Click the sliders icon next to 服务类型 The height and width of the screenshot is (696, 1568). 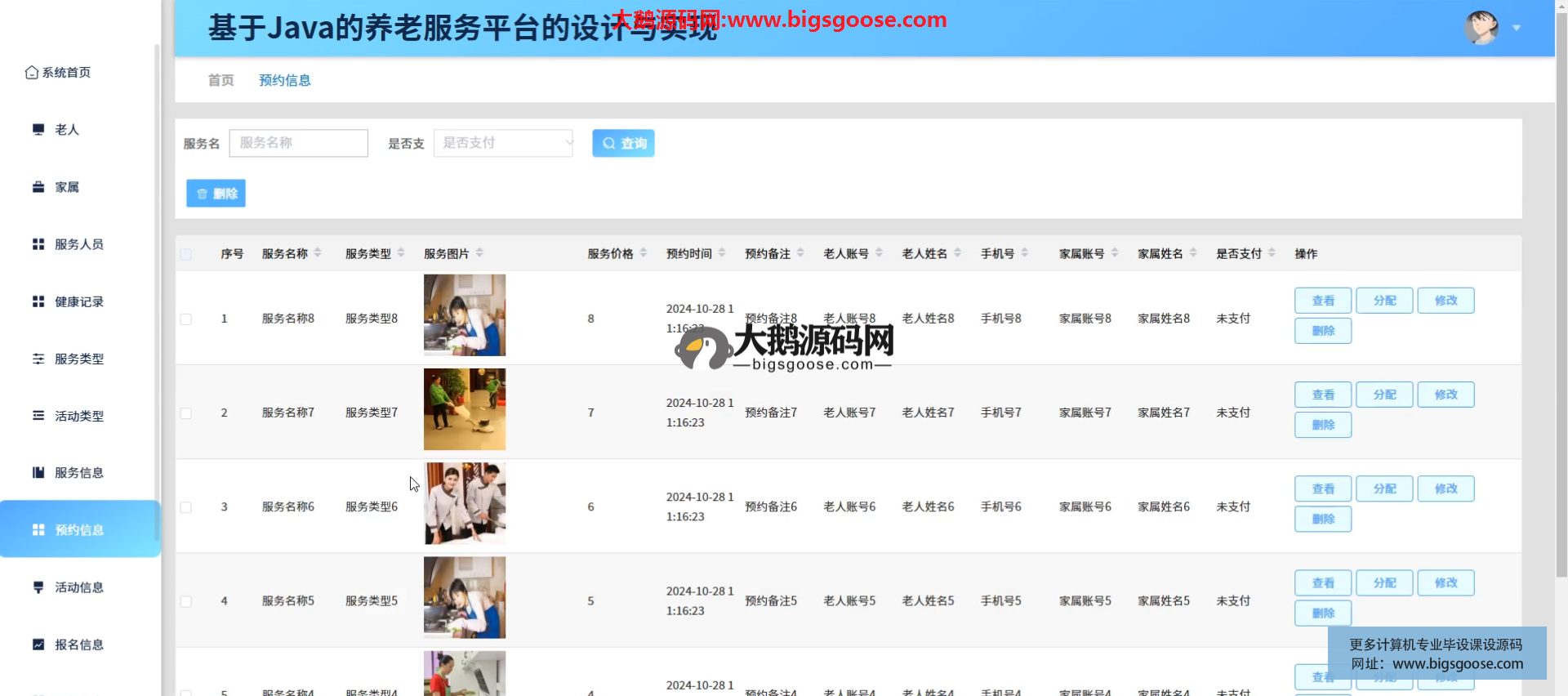[x=38, y=359]
